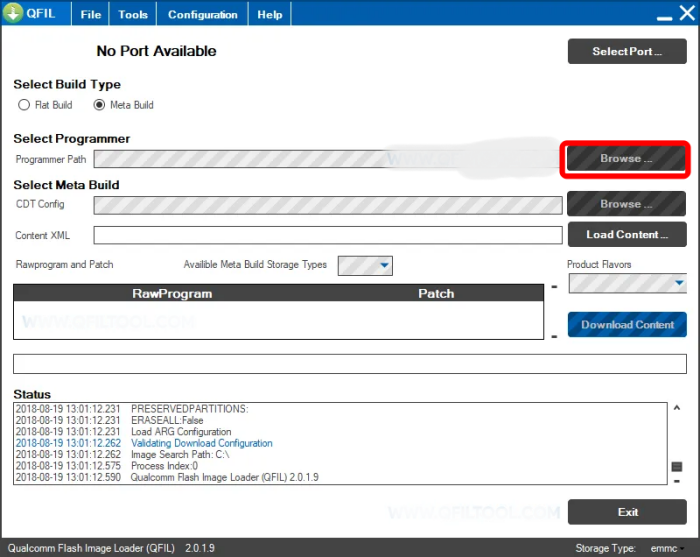Click the CDT Config field

(328, 205)
